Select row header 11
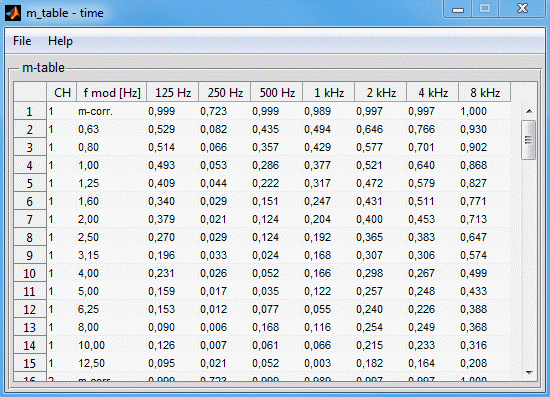 click(30, 291)
